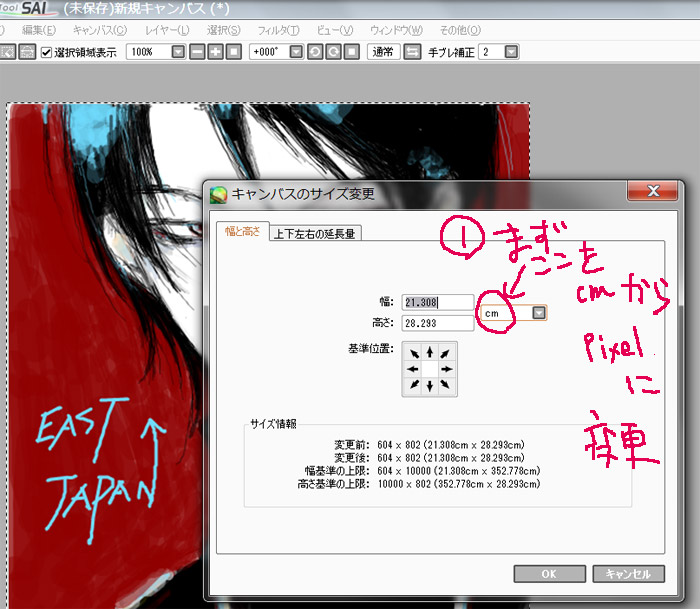Screen dimensions: 700x609
Task: Open the ウィンドウ(W) menu
Action: [x=396, y=30]
